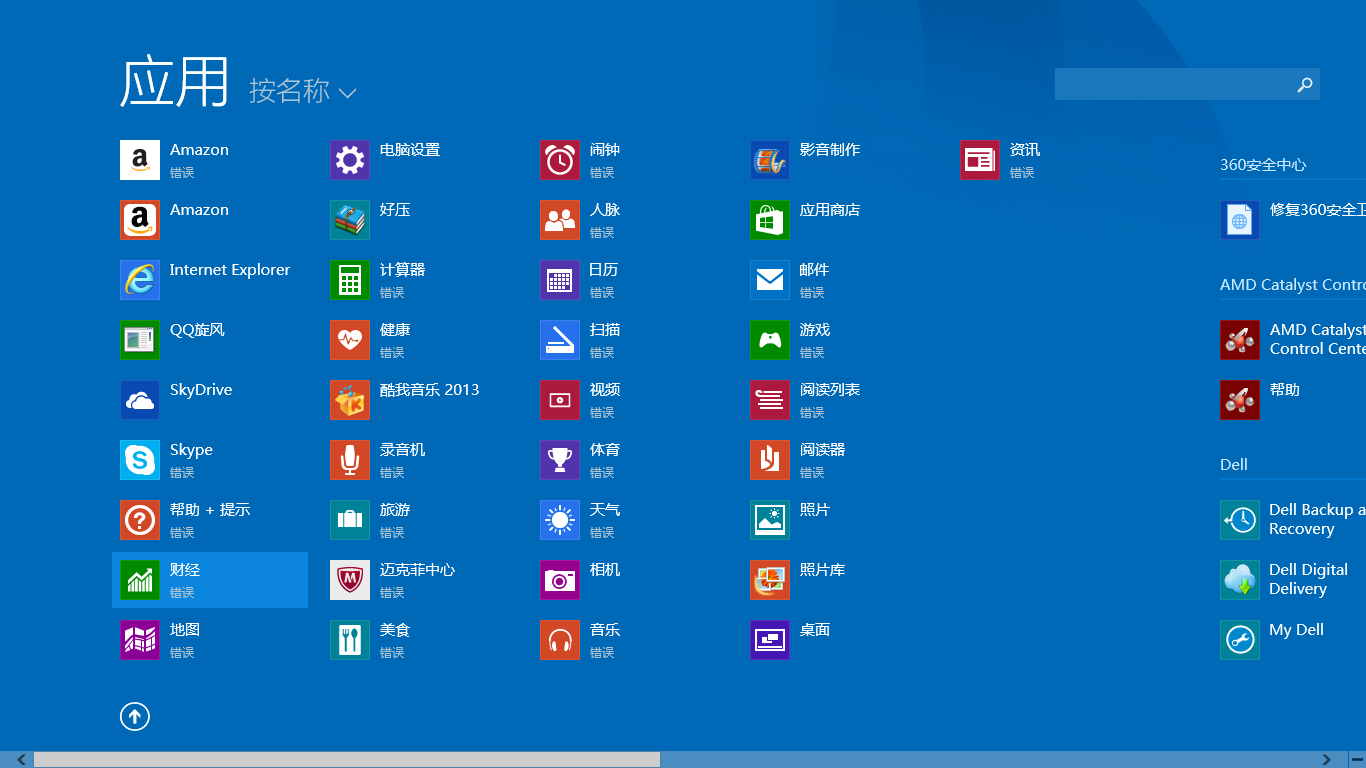Screen dimensions: 1366x768
Task: Open the 帮助 icon under AMD Catalyst
Action: pyautogui.click(x=1240, y=400)
